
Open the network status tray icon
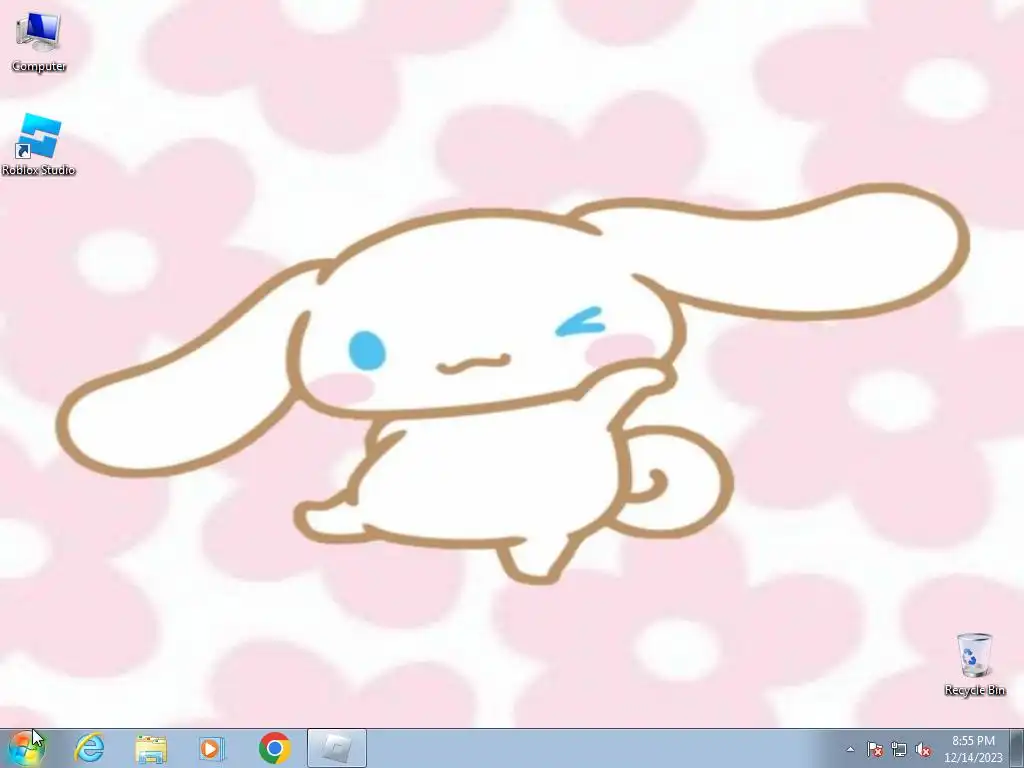pyautogui.click(x=899, y=749)
